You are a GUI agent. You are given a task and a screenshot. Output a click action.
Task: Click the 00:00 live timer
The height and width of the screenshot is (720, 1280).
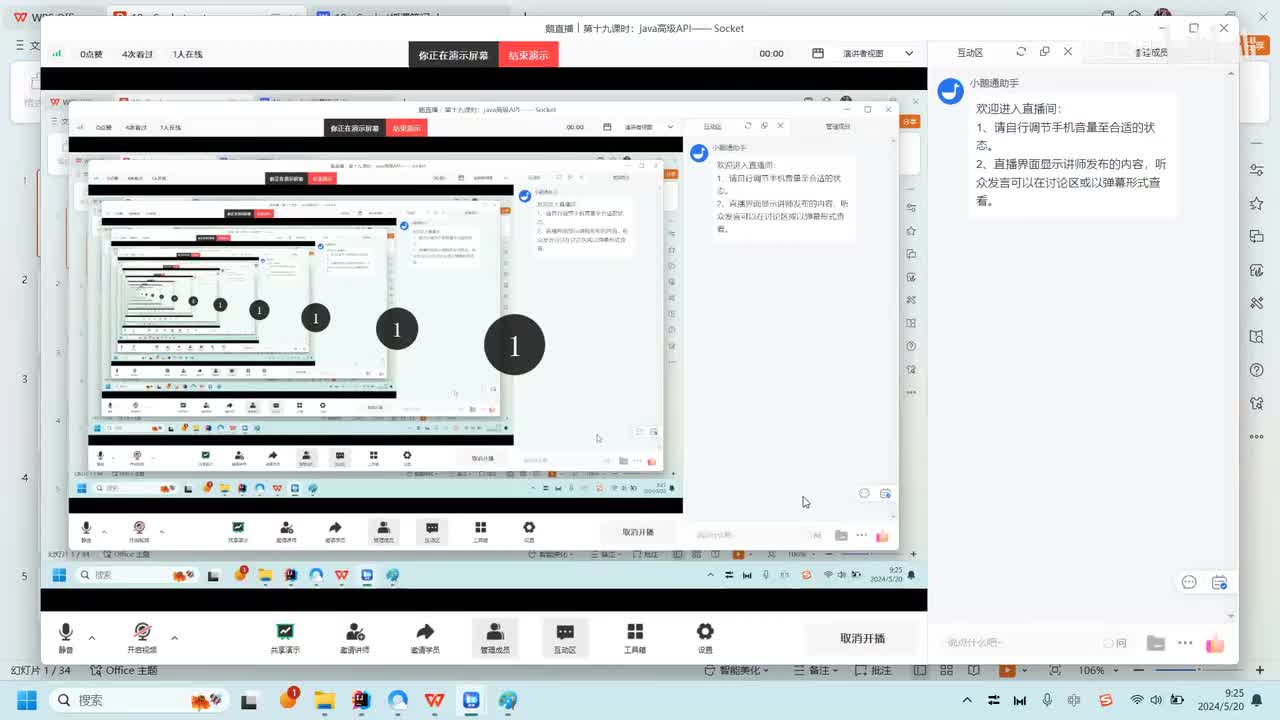pos(771,54)
